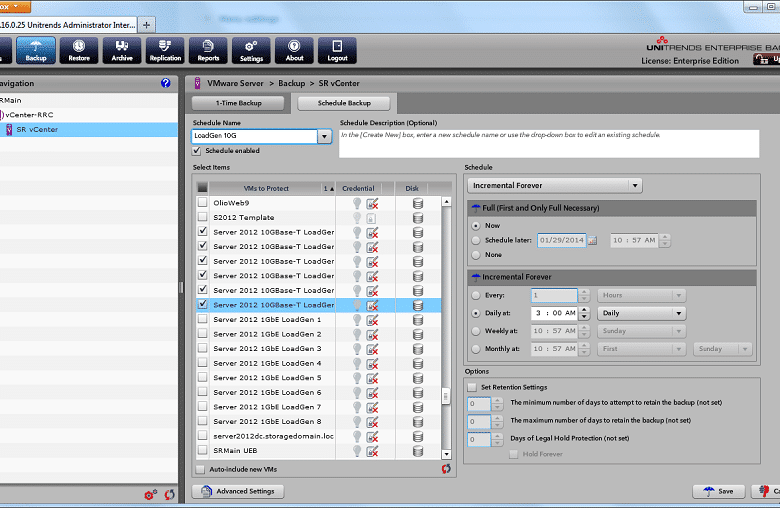The image size is (780, 508).
Task: Select the Full backup Now radio
Action: (476, 225)
